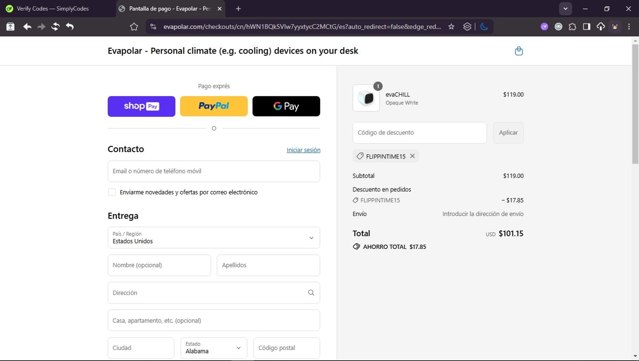Open the profile avatar icon in toolbar

coord(615,26)
